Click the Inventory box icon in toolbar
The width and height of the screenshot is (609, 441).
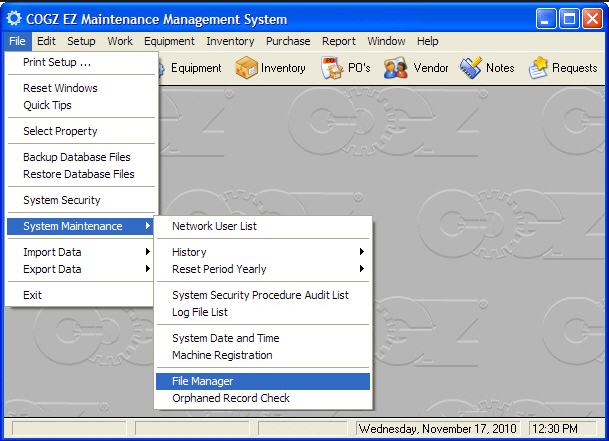tap(246, 68)
